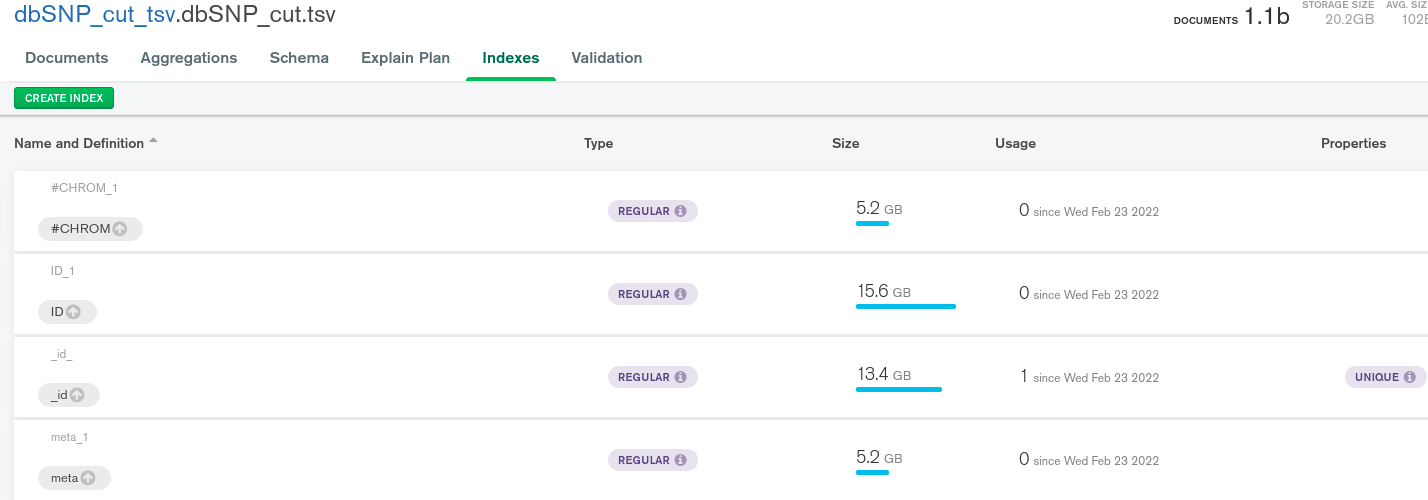Click the ascending arrow icon on _id field
Image resolution: width=1428 pixels, height=500 pixels.
77,395
